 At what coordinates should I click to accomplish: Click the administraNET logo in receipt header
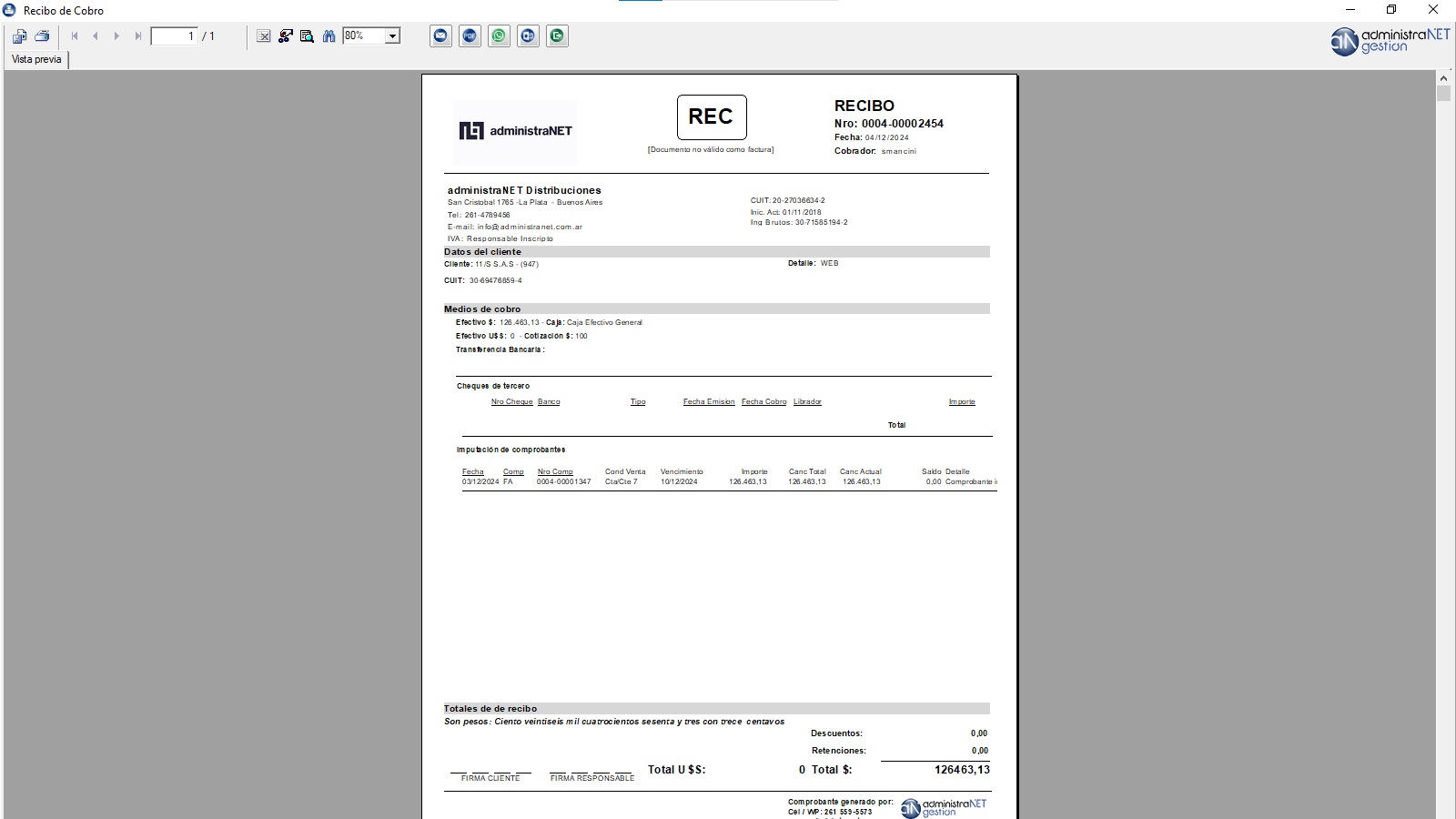[x=515, y=131]
